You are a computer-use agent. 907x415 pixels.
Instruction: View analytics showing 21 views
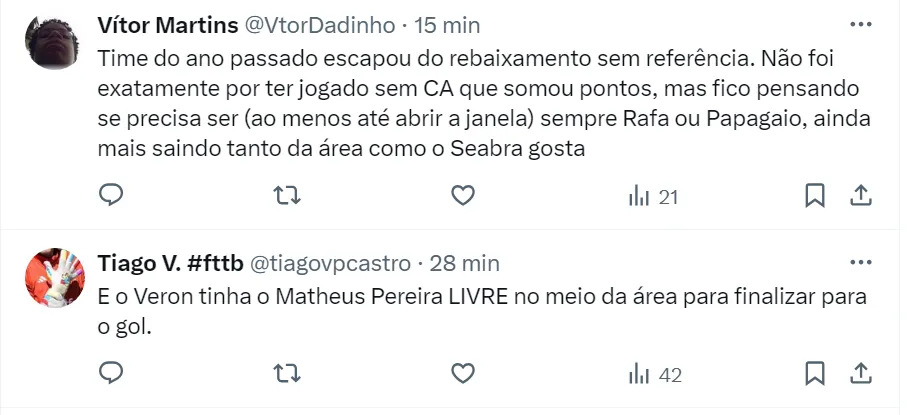pyautogui.click(x=653, y=197)
